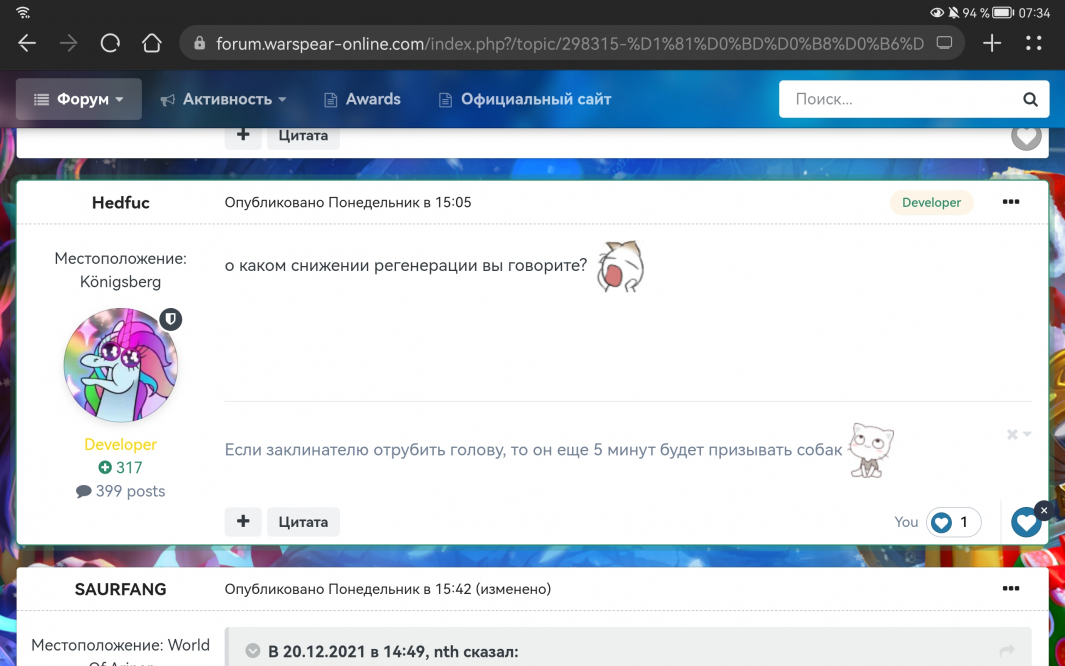Reload the forum page
The width and height of the screenshot is (1065, 666).
click(110, 43)
